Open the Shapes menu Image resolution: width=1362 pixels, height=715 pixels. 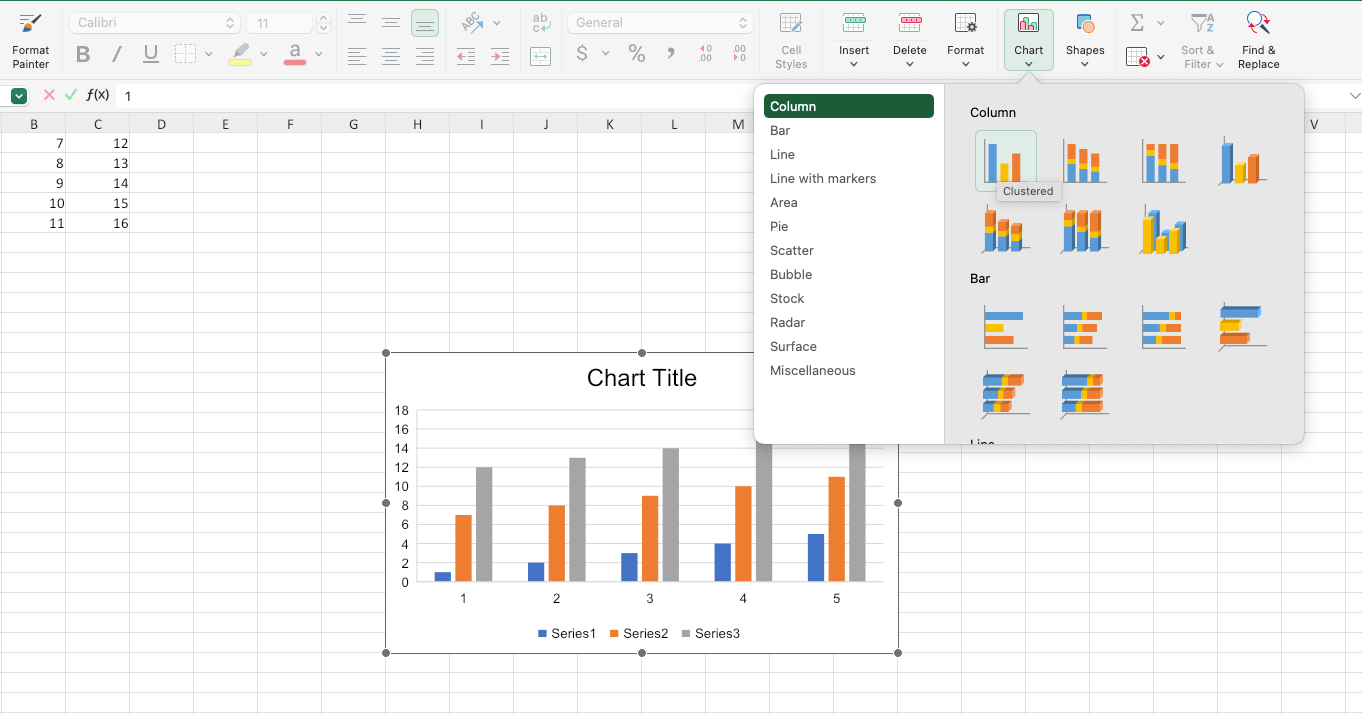(x=1085, y=40)
